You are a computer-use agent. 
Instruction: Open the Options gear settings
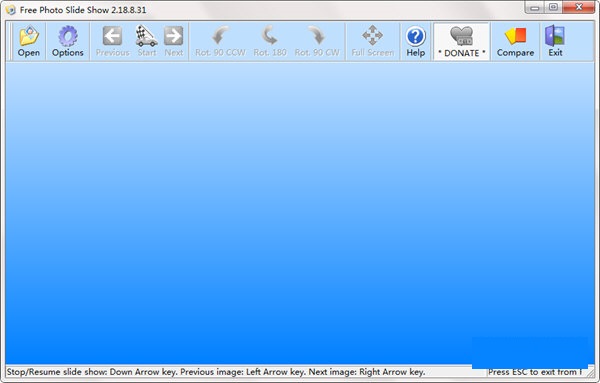click(68, 41)
